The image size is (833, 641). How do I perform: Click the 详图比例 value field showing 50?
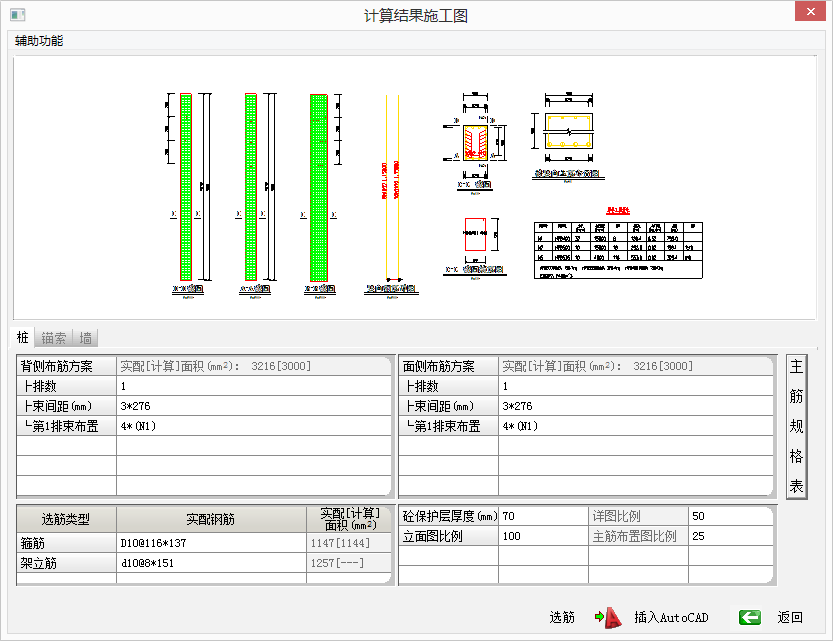[730, 516]
